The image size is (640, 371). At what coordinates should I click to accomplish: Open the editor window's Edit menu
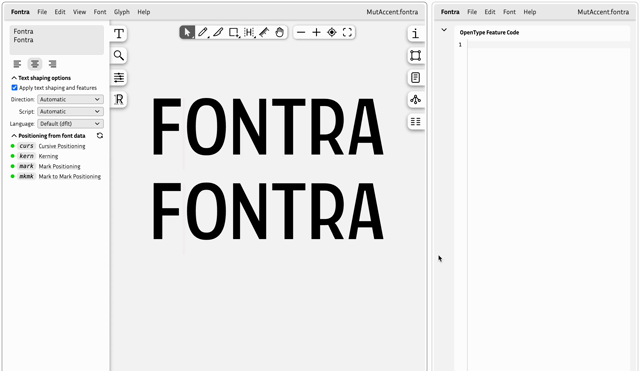60,12
